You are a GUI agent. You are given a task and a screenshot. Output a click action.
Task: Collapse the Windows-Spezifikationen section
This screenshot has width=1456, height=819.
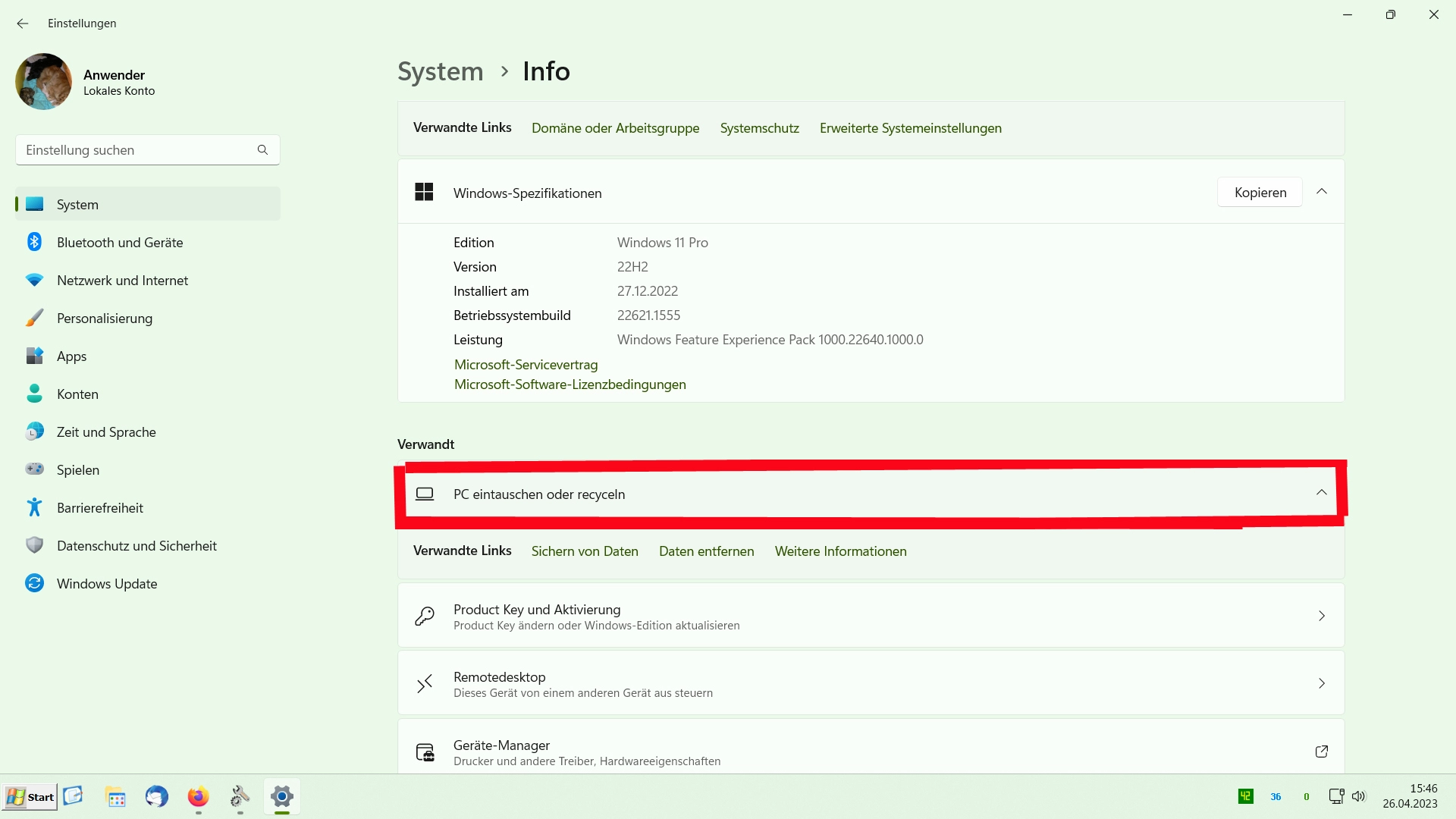point(1322,192)
